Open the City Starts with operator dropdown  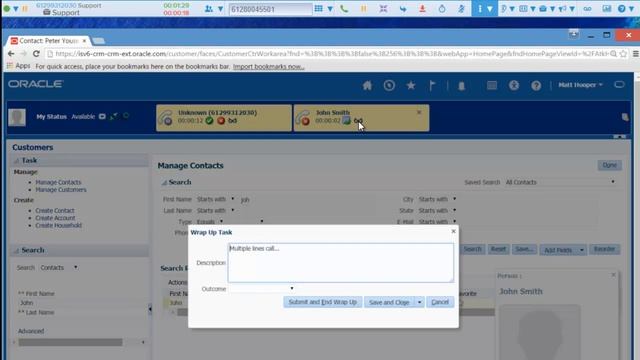(x=454, y=199)
